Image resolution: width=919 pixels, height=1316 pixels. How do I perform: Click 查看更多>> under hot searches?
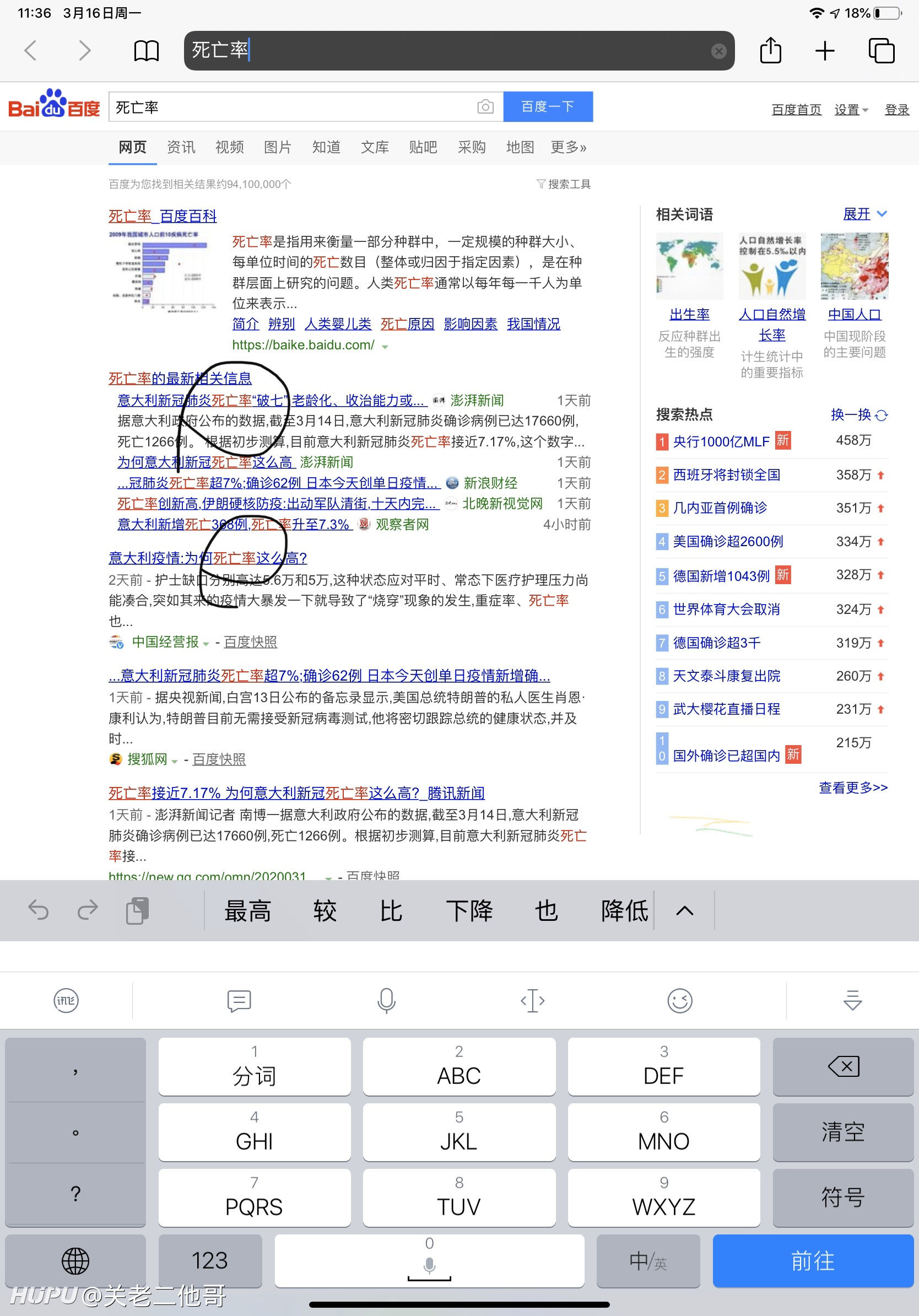853,788
